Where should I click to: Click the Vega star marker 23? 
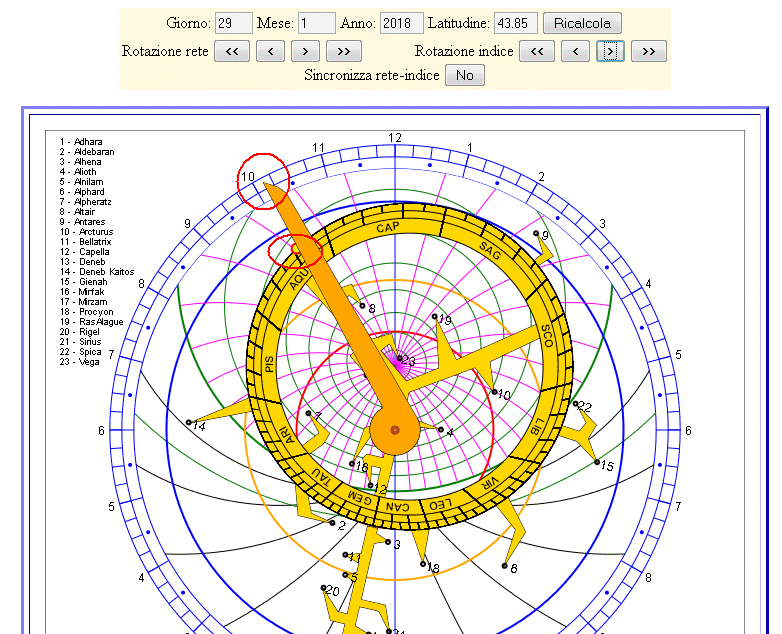399,358
